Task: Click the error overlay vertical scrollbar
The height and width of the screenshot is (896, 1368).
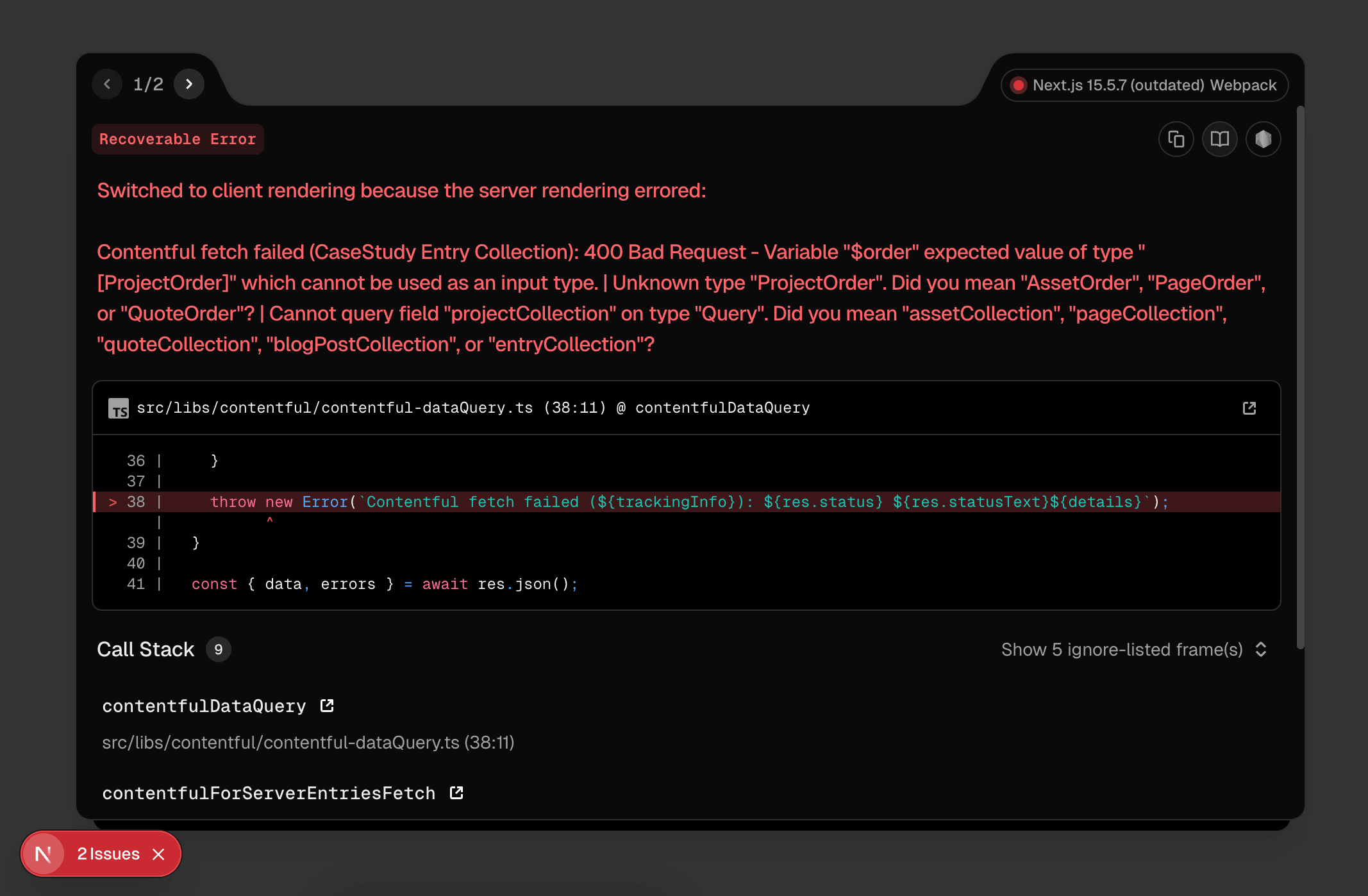Action: [x=1300, y=378]
